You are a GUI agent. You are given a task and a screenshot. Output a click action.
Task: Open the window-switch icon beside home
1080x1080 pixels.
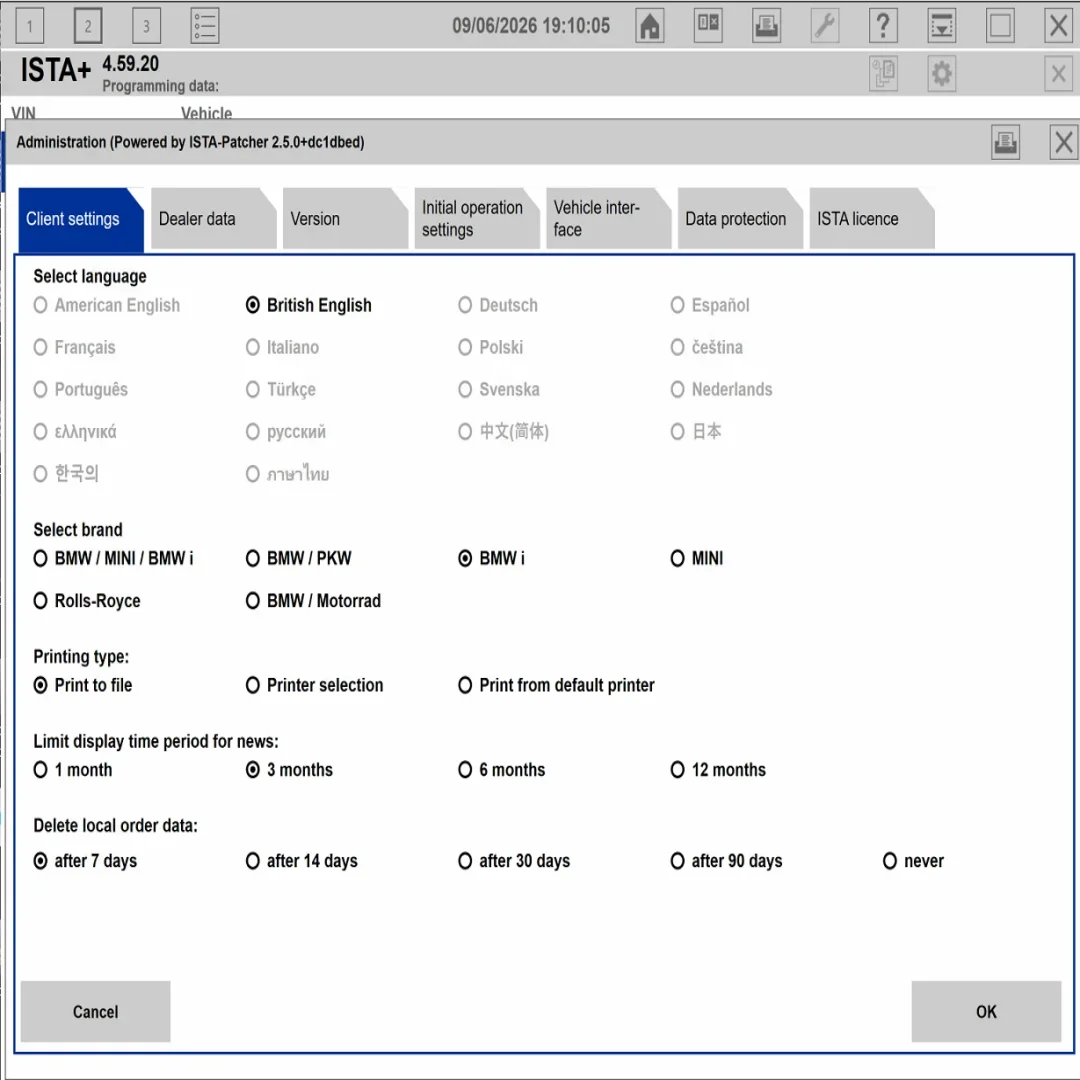tap(708, 26)
